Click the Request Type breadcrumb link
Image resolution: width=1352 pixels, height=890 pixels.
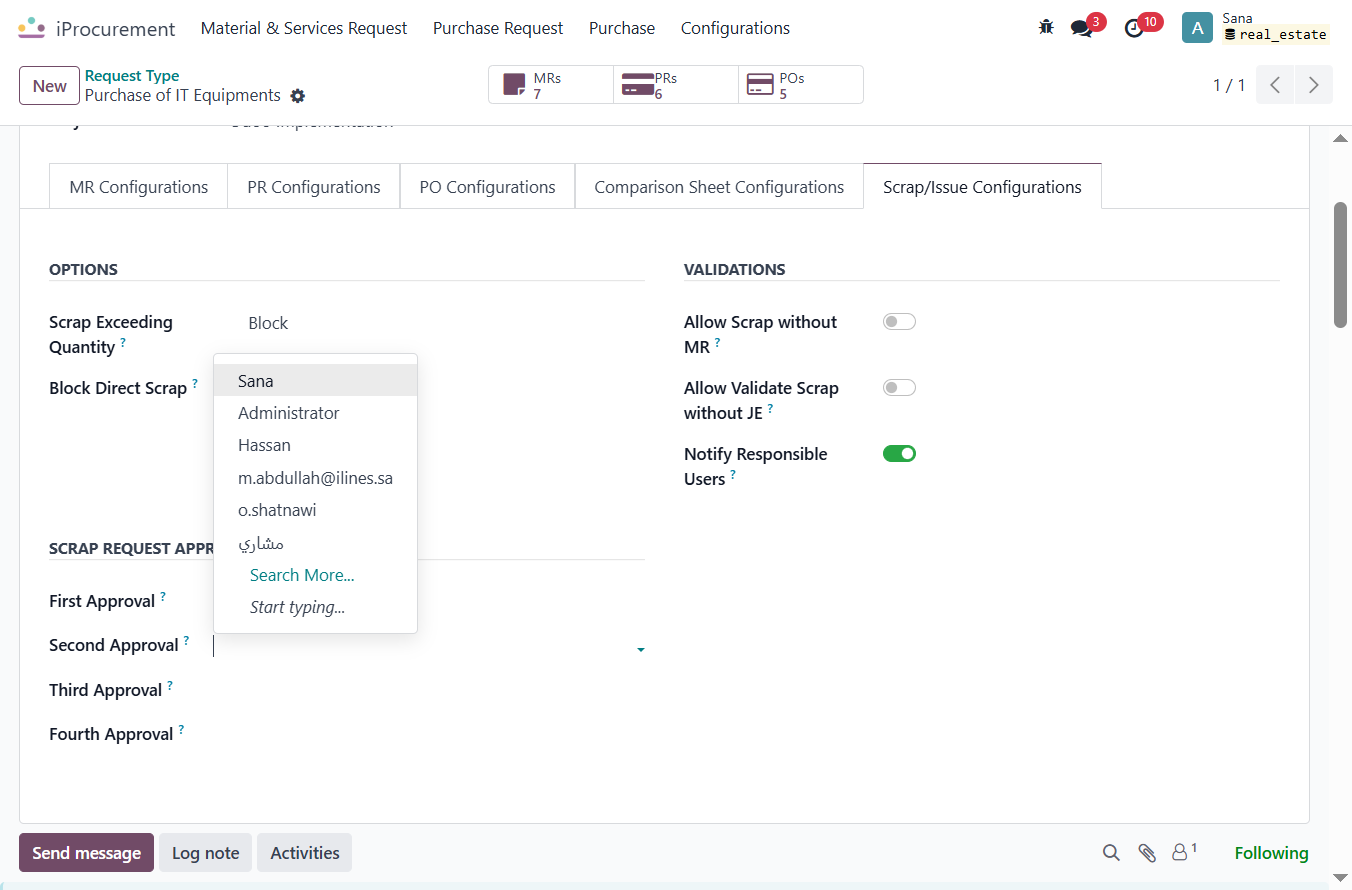132,75
